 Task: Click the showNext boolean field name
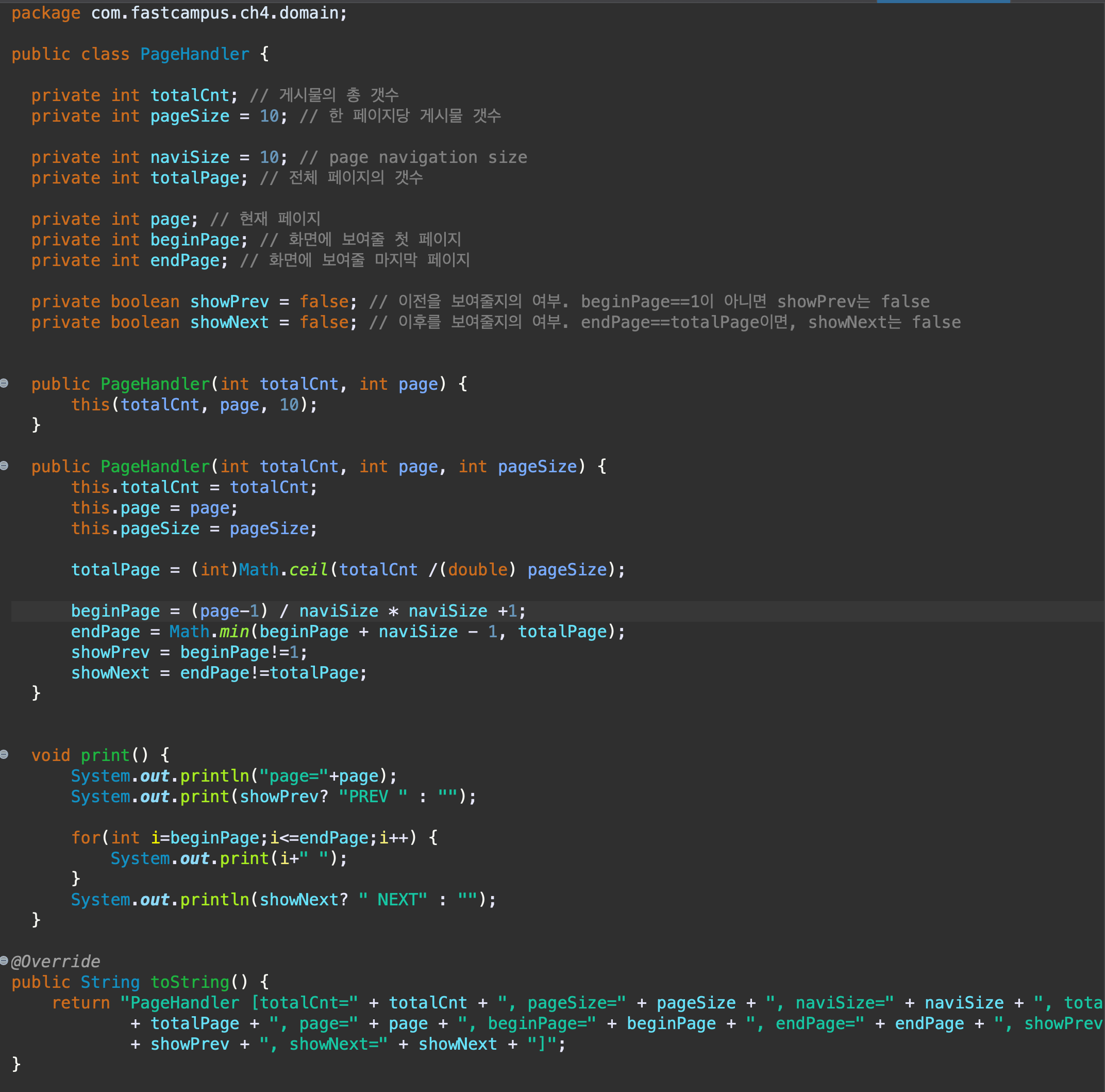229,322
